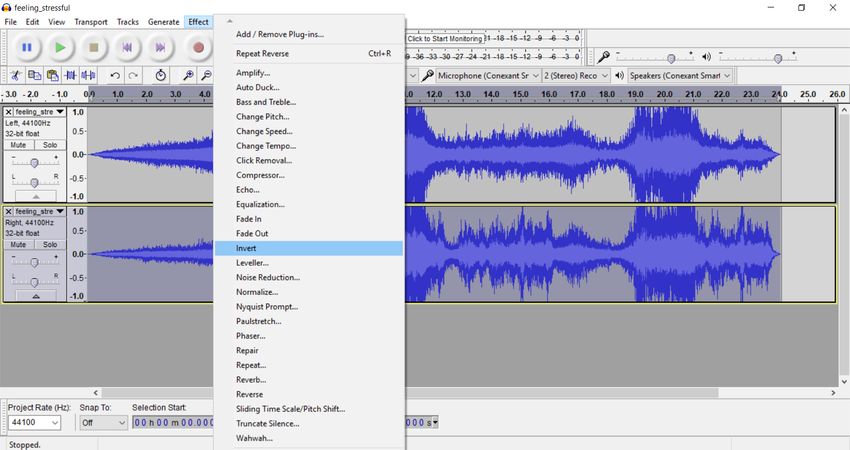Click speaker icon before Speakers device dropdown

tap(620, 76)
